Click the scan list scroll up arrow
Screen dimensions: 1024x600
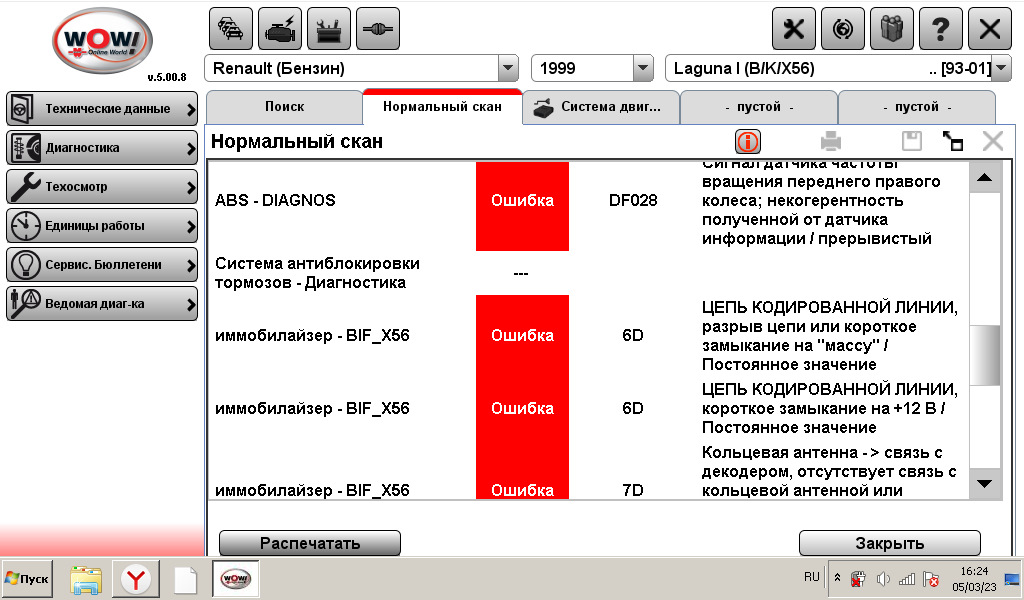(x=985, y=177)
